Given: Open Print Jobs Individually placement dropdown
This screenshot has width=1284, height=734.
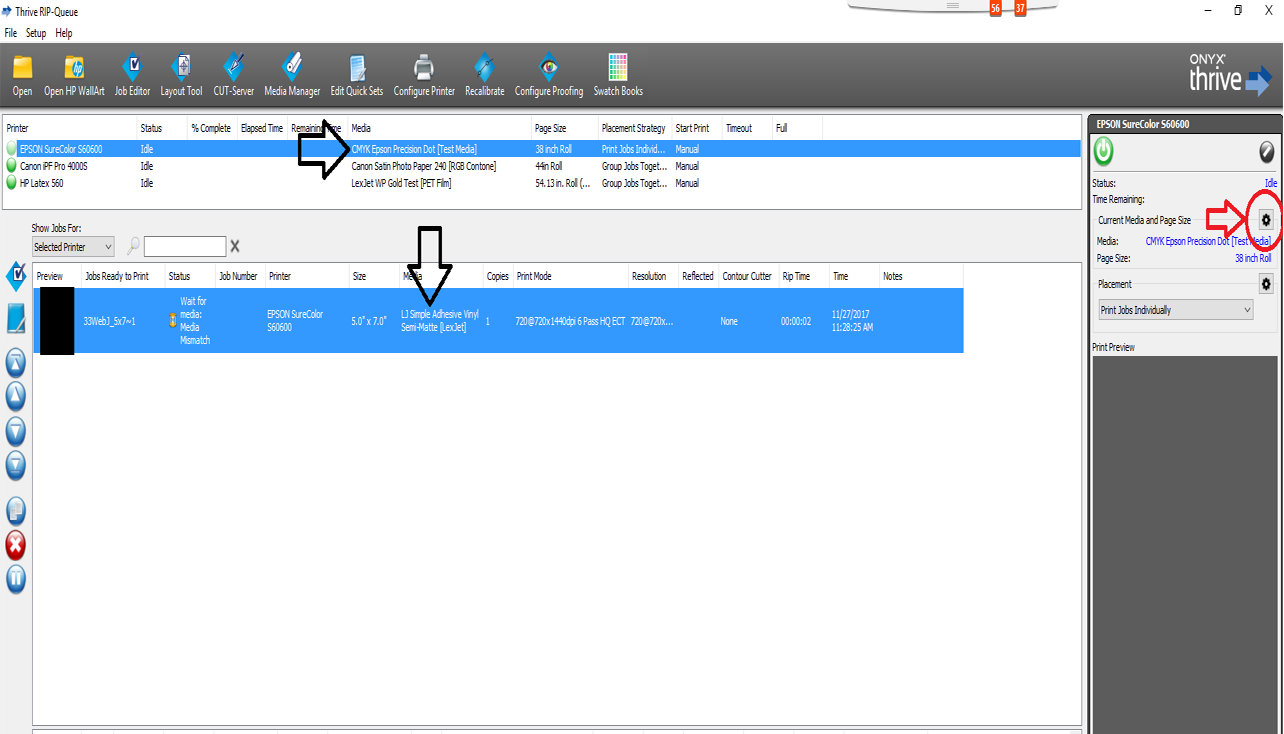Looking at the screenshot, I should [x=1176, y=310].
